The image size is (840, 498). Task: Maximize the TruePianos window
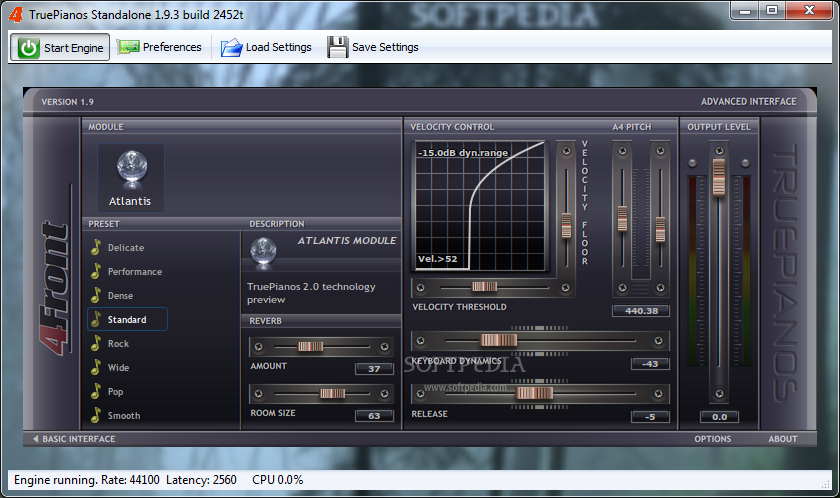(772, 10)
